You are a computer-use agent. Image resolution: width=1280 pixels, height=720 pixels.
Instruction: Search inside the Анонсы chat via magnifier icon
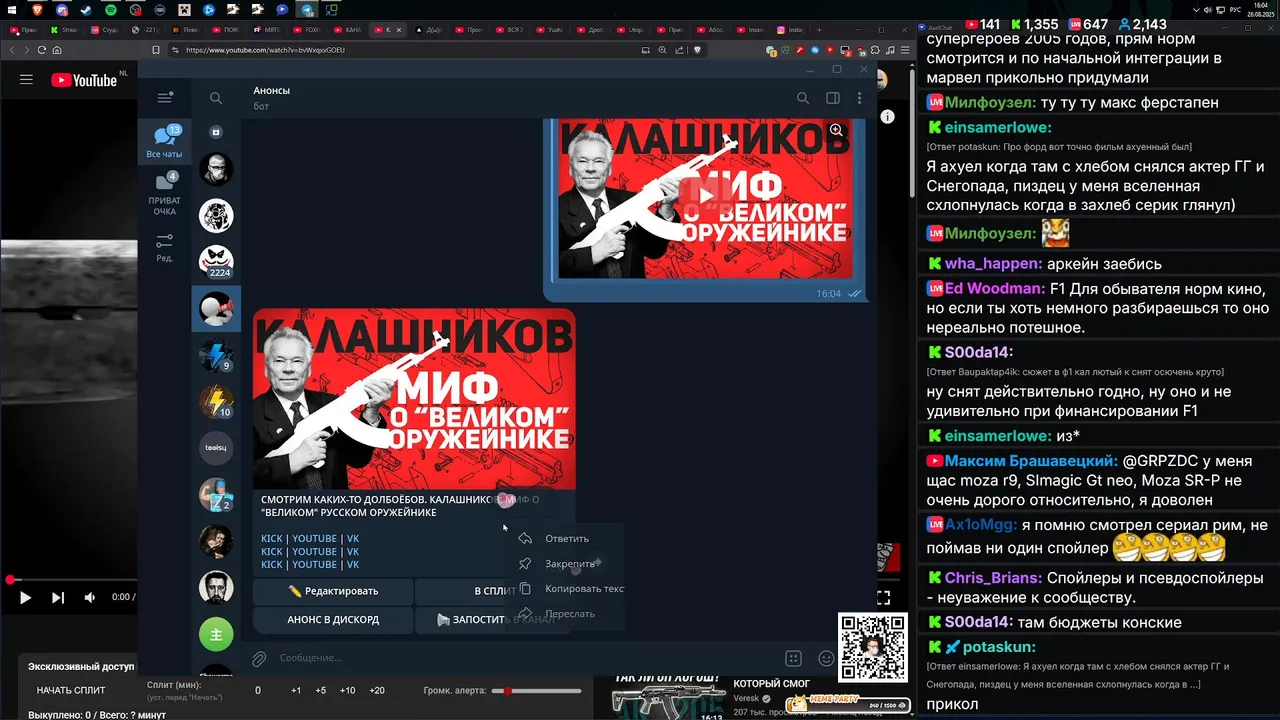point(803,98)
